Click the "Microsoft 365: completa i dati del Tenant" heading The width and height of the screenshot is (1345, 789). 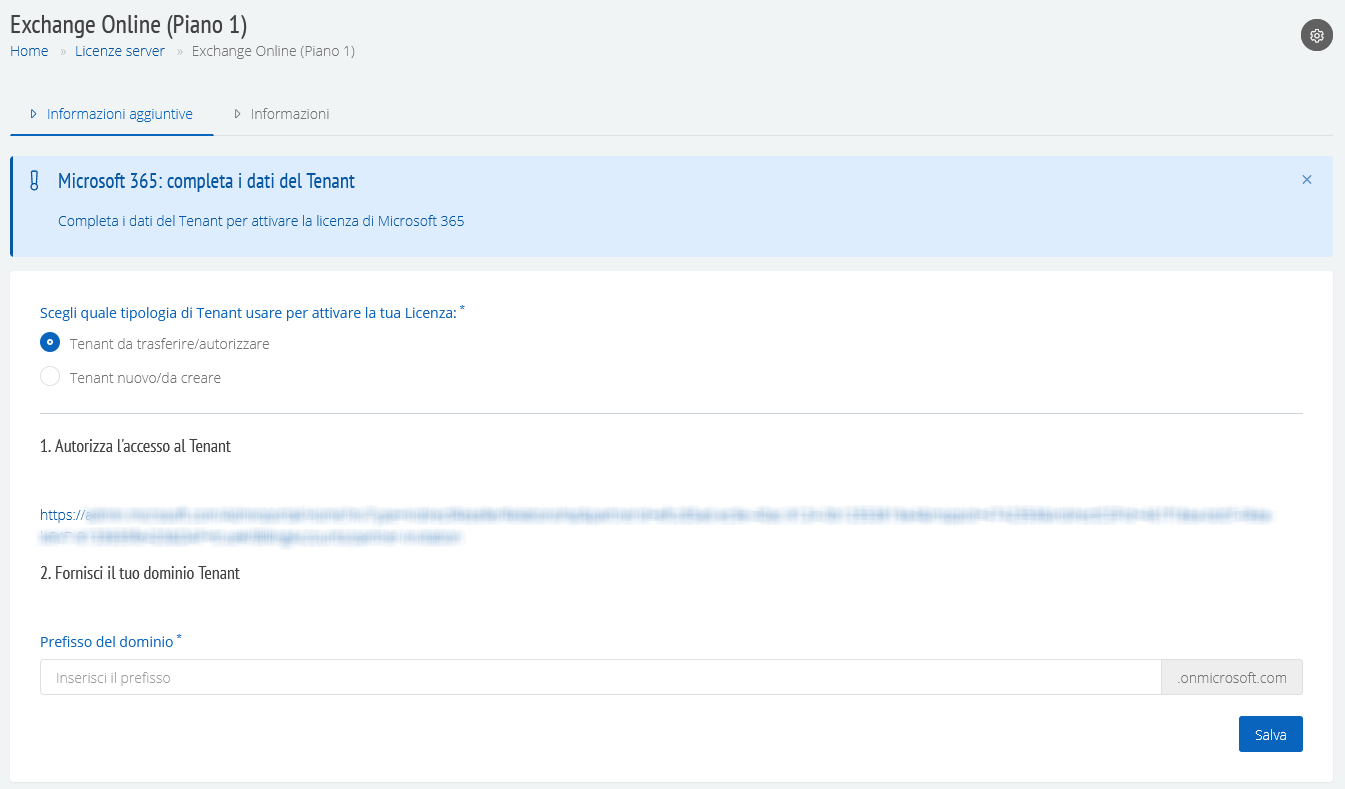(206, 181)
